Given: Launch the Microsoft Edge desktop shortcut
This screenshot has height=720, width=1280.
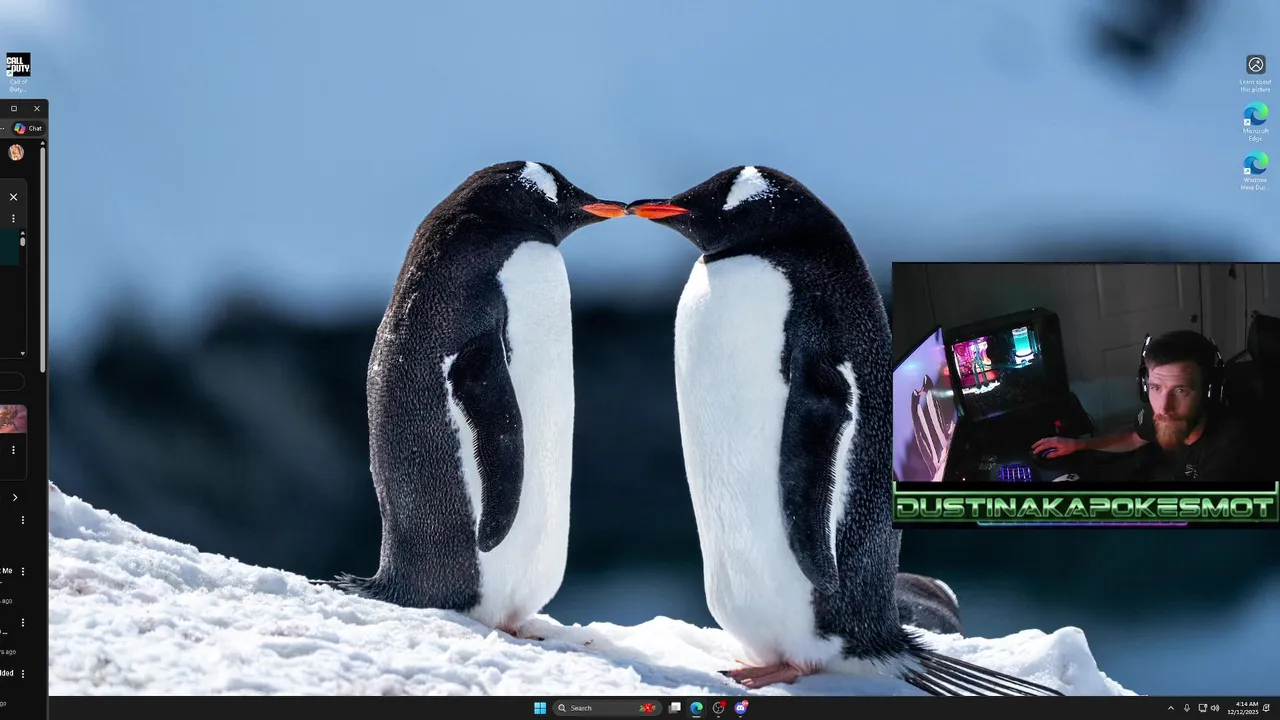Looking at the screenshot, I should click(x=1256, y=122).
